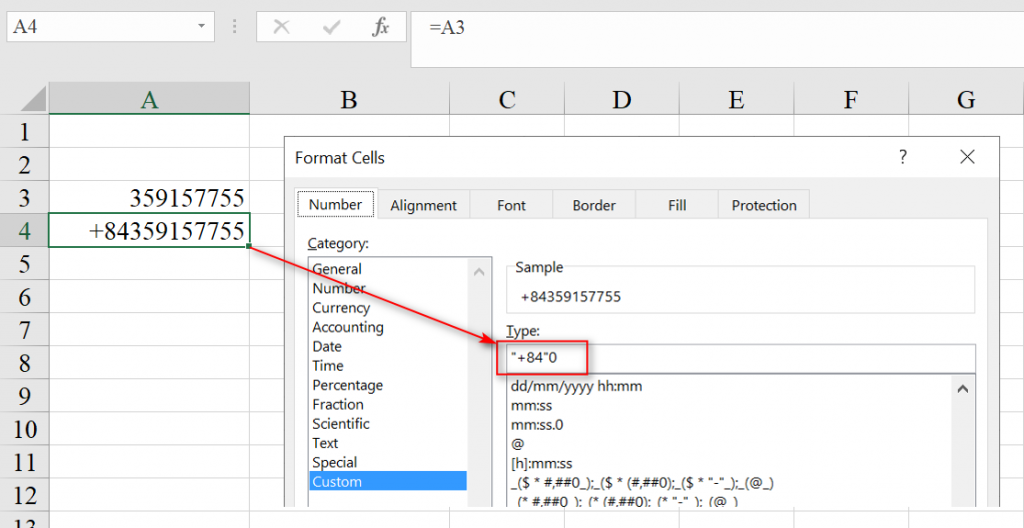
Task: Switch to the Alignment tab
Action: (x=423, y=205)
